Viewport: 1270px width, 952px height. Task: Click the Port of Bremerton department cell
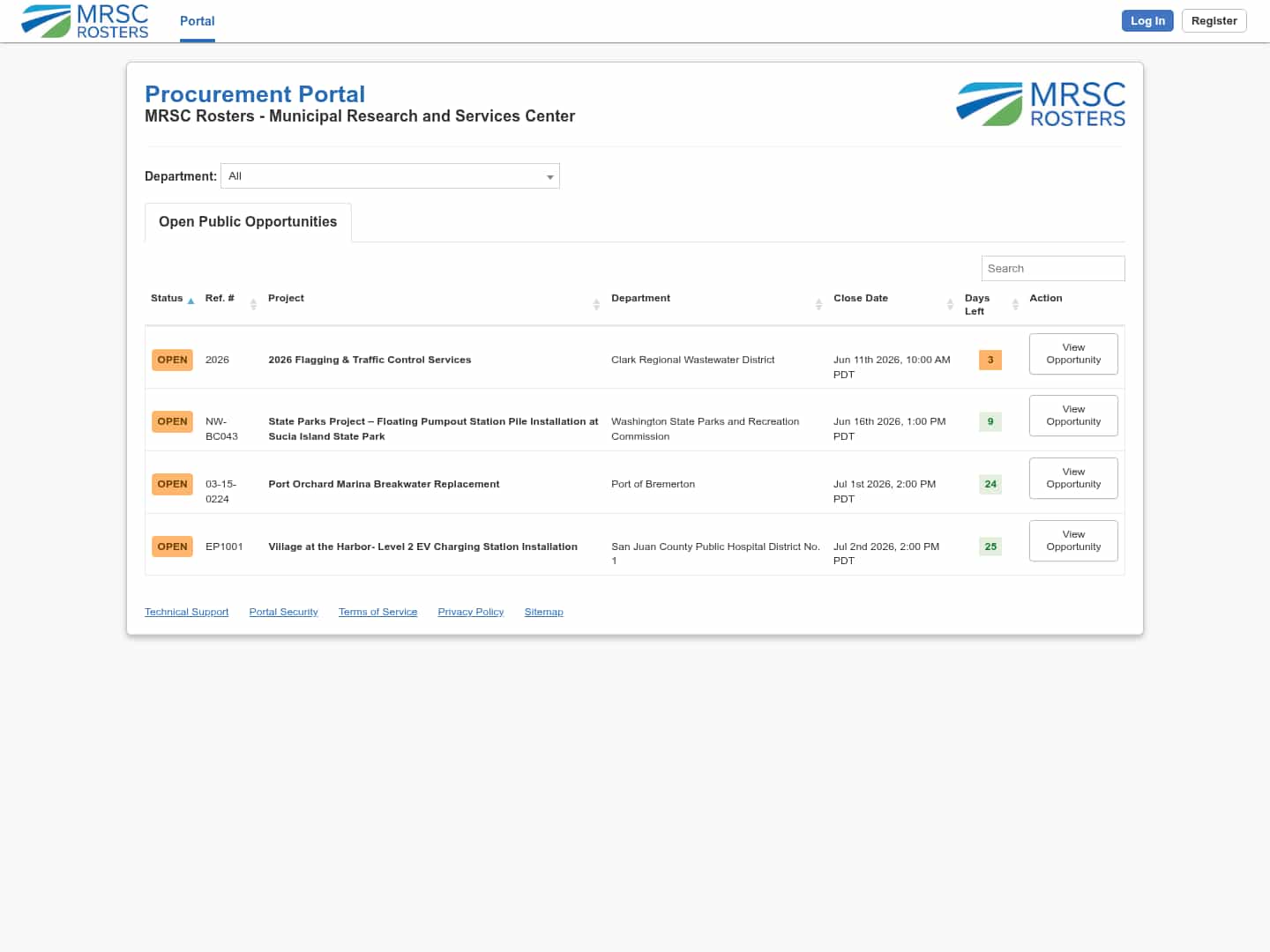[653, 484]
